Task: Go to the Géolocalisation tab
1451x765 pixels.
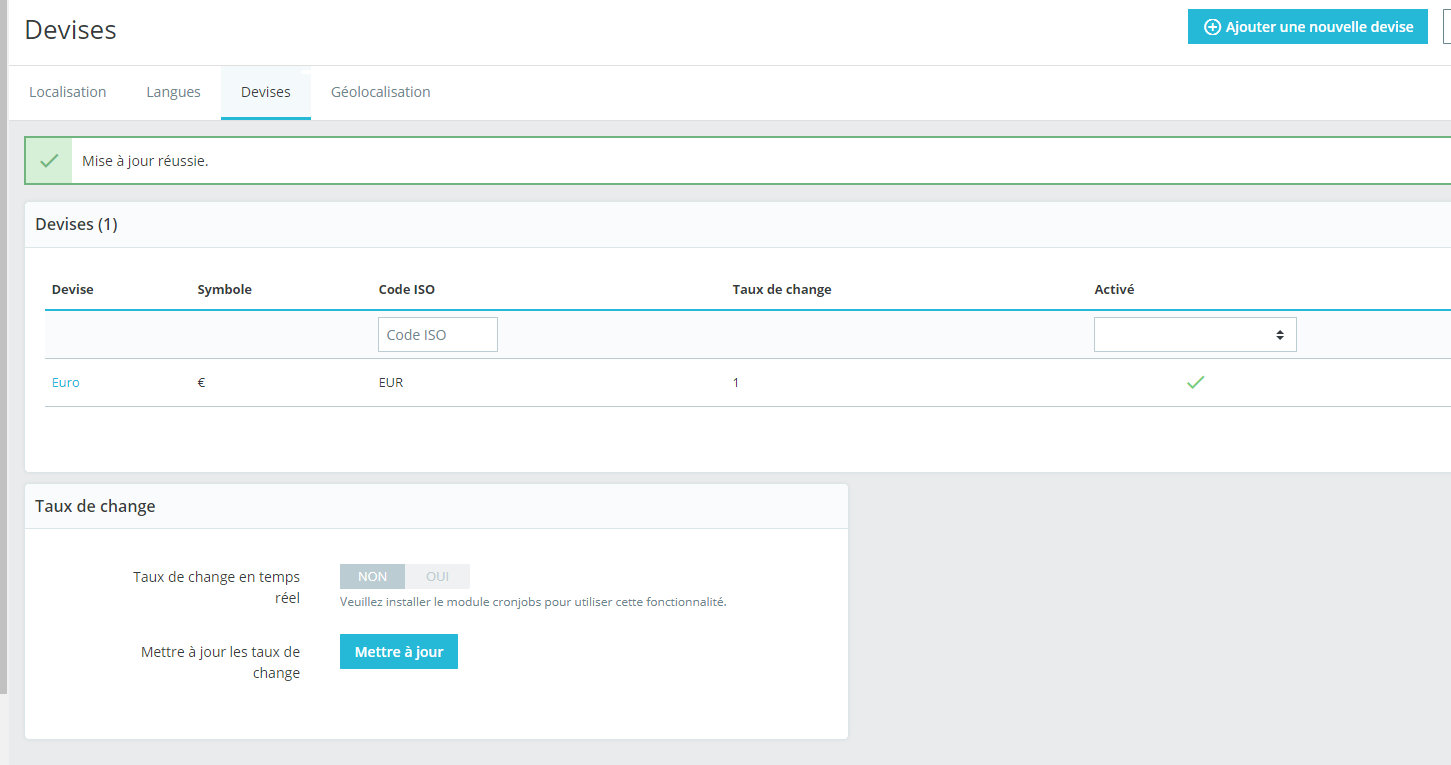Action: pos(381,92)
